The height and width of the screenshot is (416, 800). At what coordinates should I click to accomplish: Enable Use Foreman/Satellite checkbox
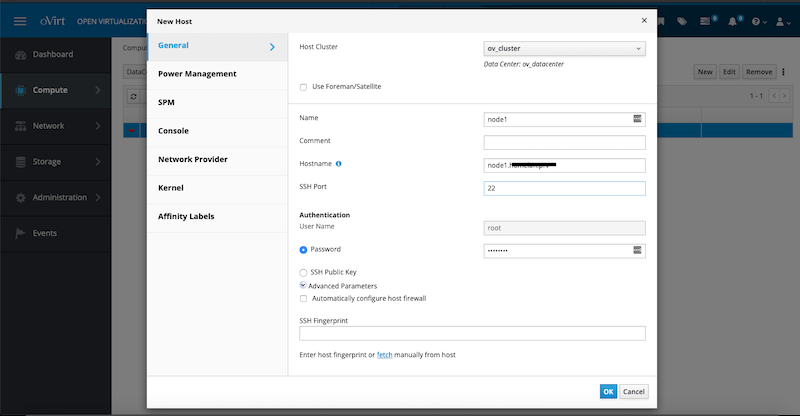point(304,87)
